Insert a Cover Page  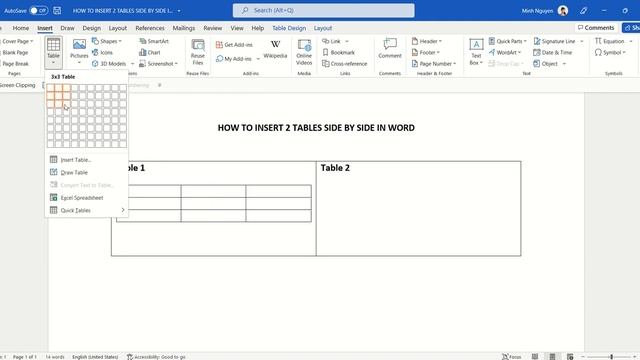point(17,41)
